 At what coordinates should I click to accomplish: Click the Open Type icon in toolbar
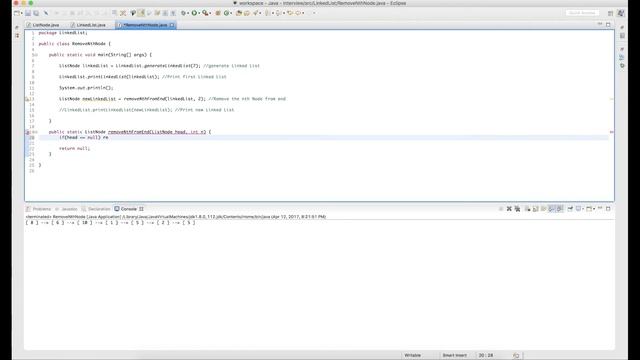[239, 13]
